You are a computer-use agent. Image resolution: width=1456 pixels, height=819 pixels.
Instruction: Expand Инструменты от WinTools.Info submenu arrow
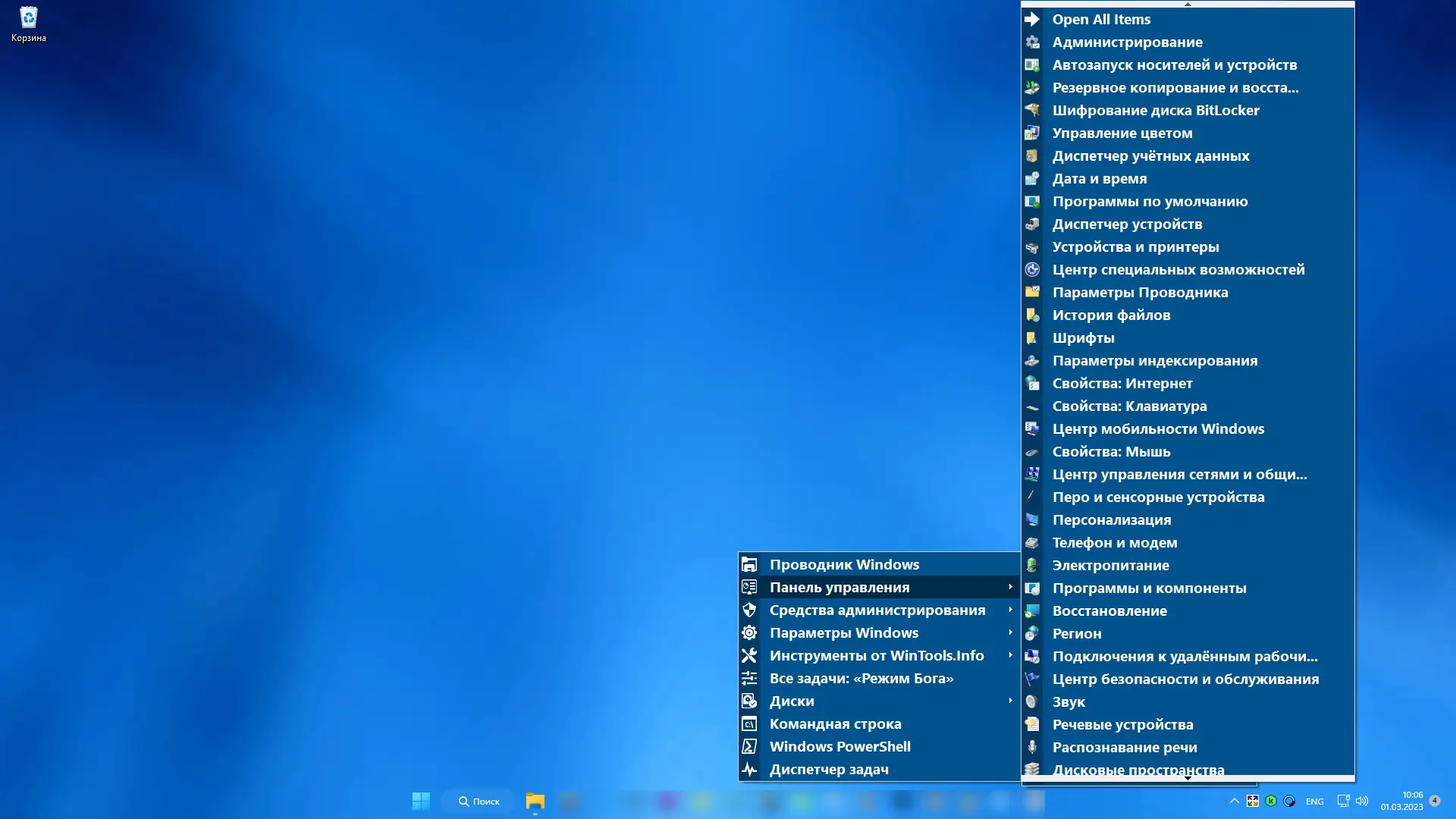(x=1010, y=655)
